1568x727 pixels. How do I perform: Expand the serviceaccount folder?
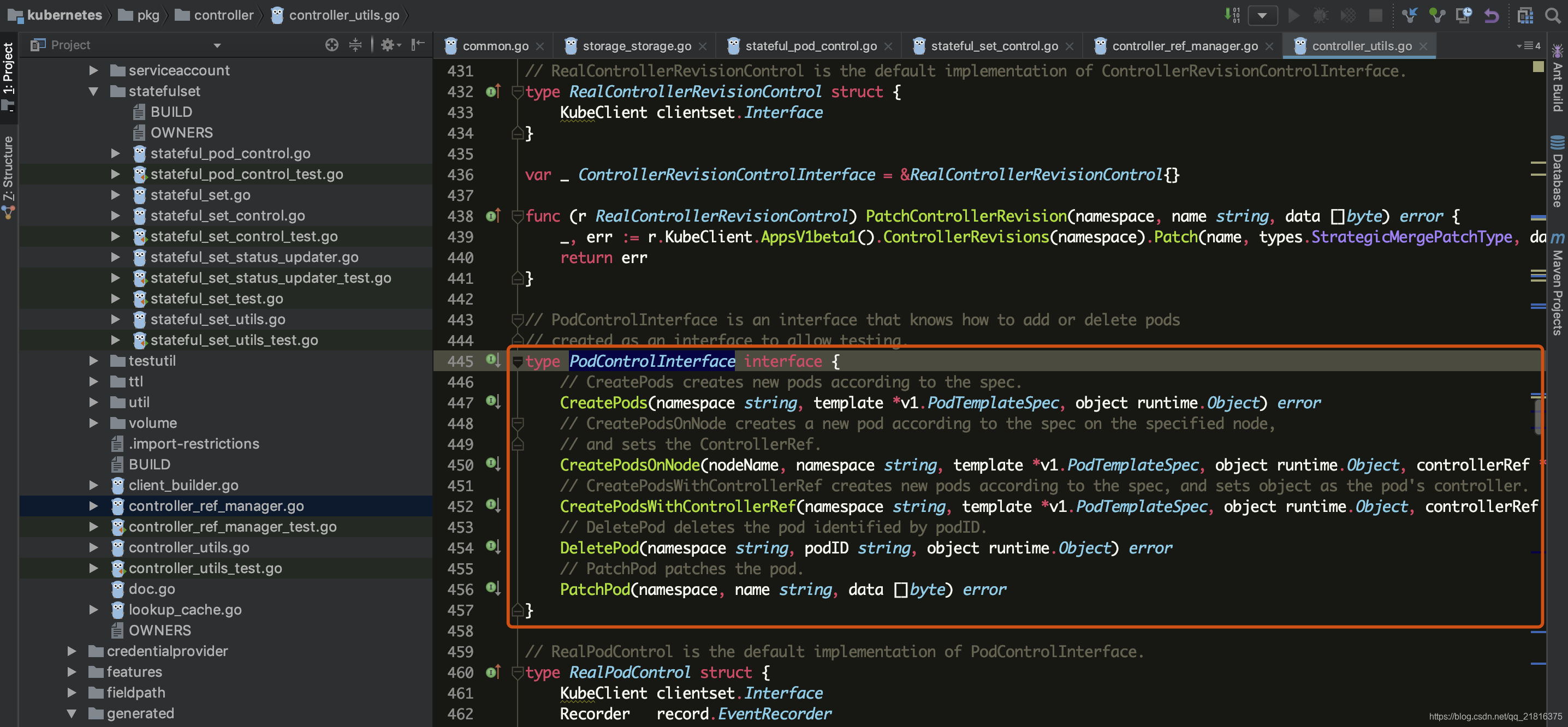pos(94,70)
